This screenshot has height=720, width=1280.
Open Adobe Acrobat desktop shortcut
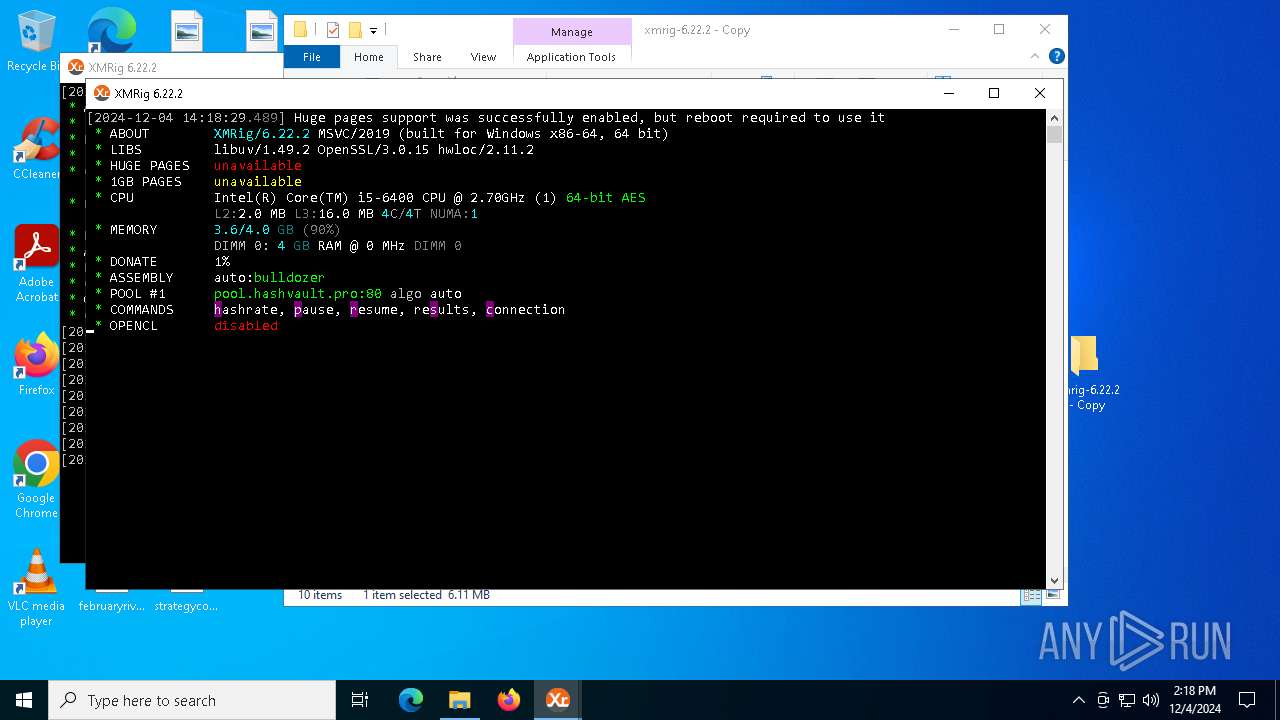36,262
